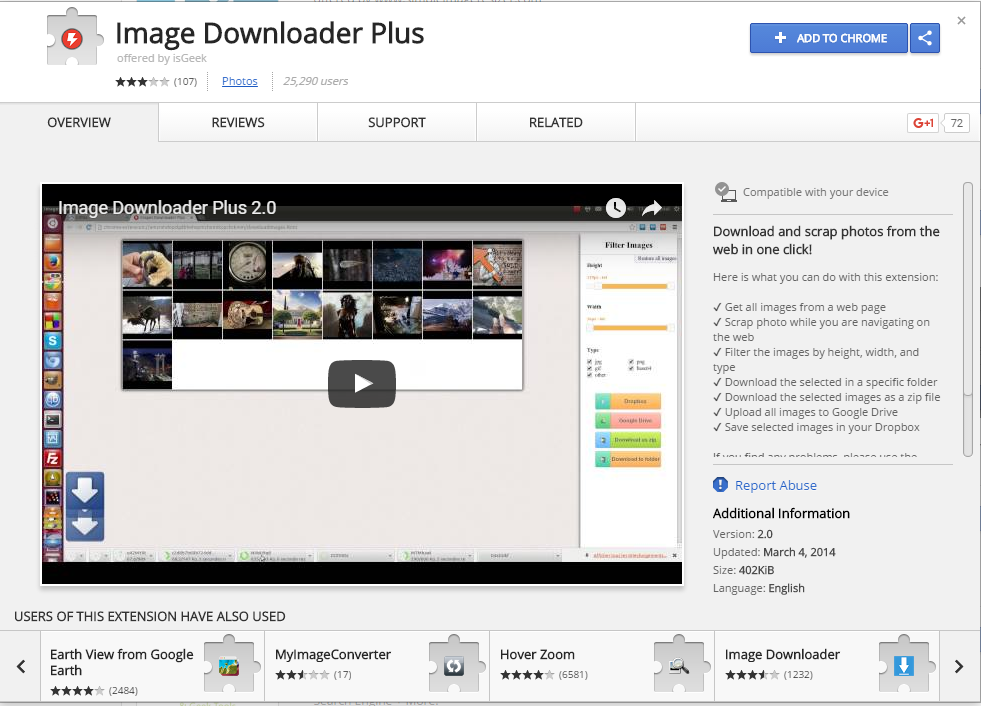The height and width of the screenshot is (706, 981).
Task: Click Add to Chrome button
Action: (829, 38)
